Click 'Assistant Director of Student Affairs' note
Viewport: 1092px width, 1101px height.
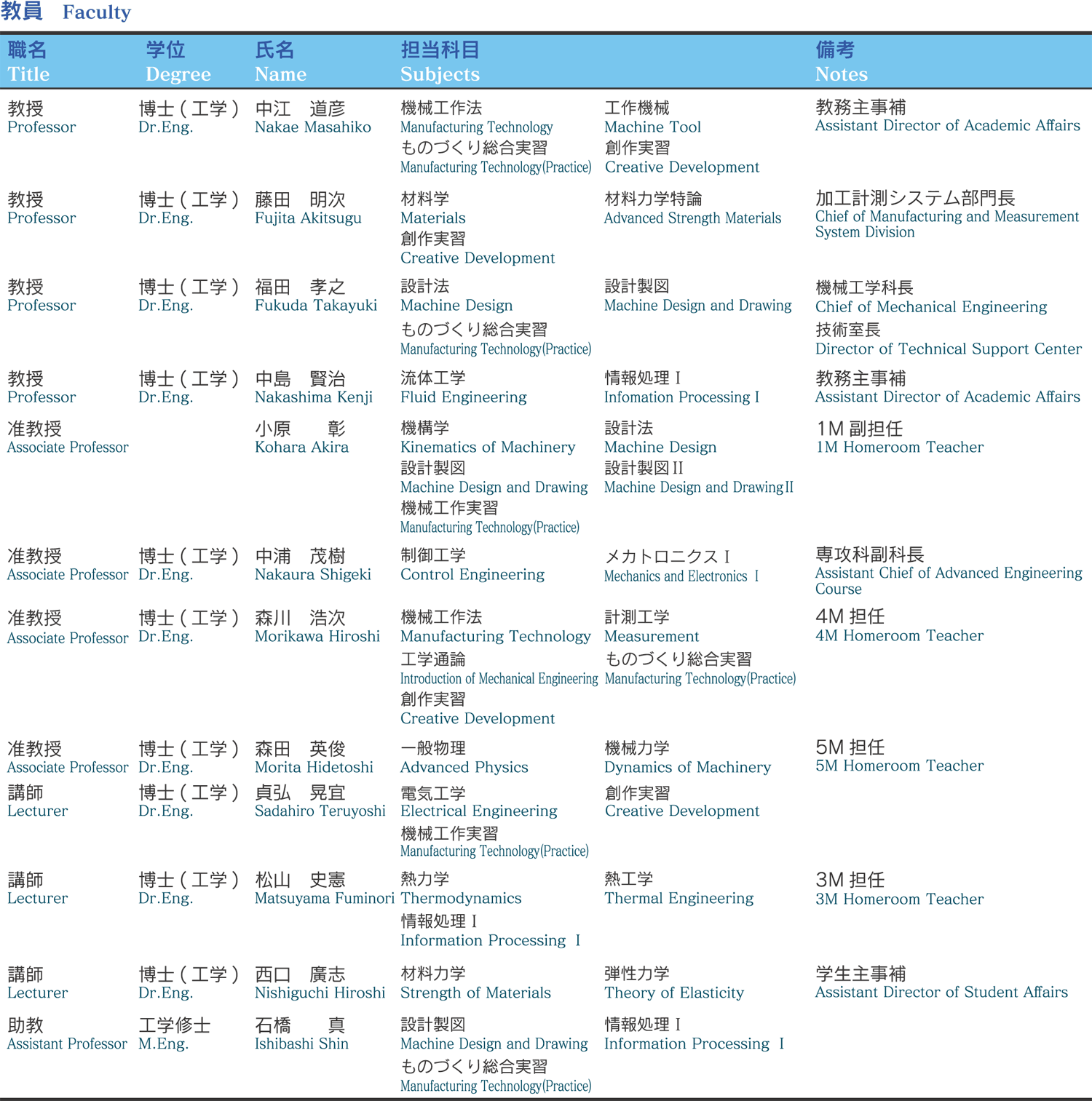pyautogui.click(x=941, y=993)
